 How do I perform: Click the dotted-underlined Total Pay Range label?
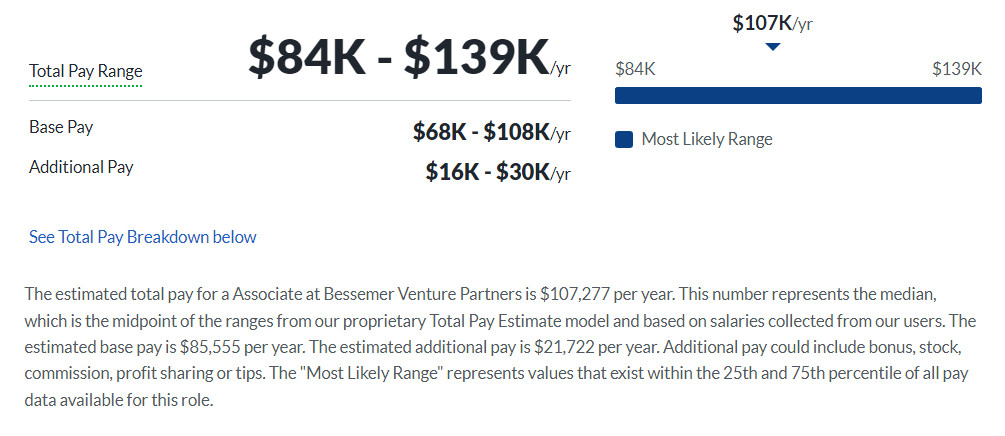click(x=86, y=71)
